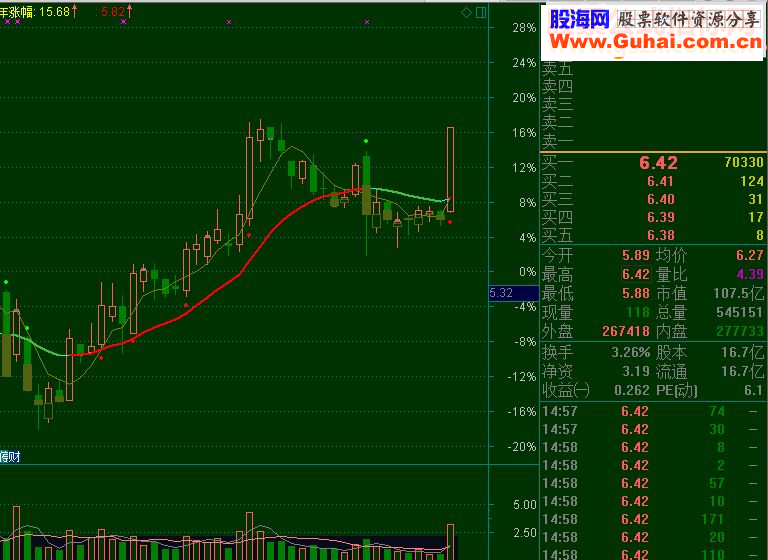Select the 卖二 ask level row
This screenshot has height=560, width=768.
(x=654, y=122)
